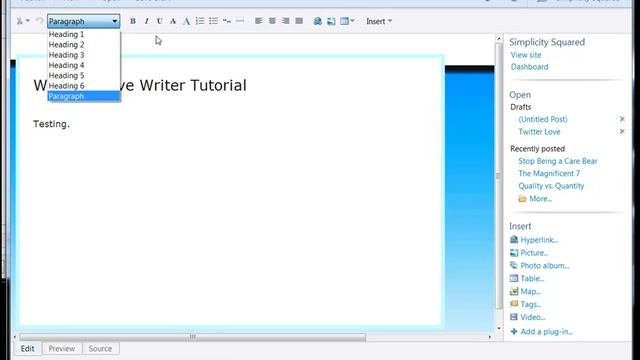The width and height of the screenshot is (640, 360).
Task: Switch to the Edit tab
Action: coord(28,349)
